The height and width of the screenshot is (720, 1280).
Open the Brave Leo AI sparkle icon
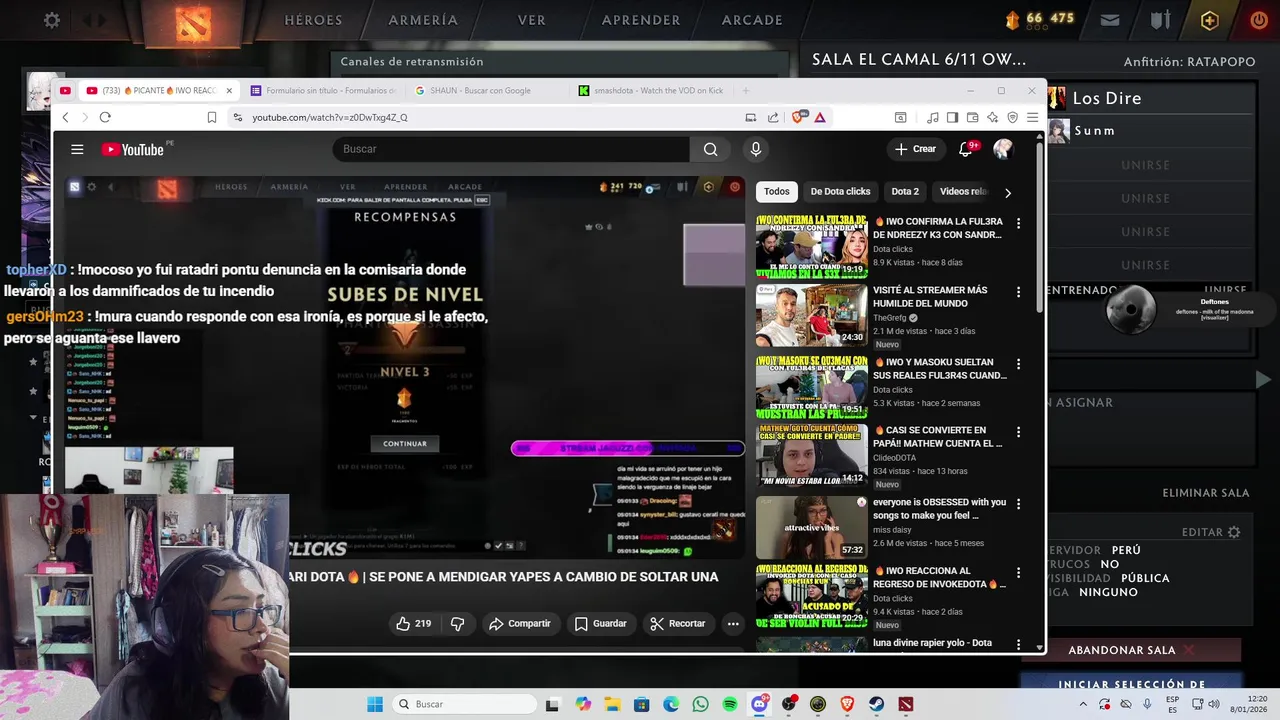pos(992,117)
